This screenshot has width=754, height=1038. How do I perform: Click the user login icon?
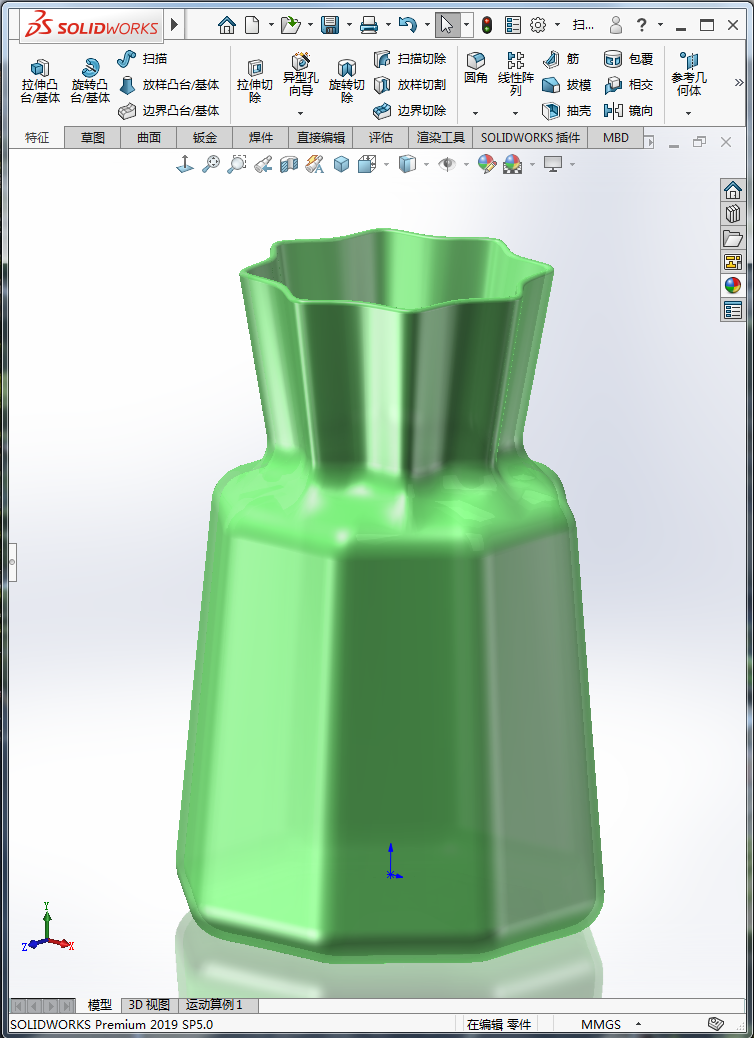point(616,25)
